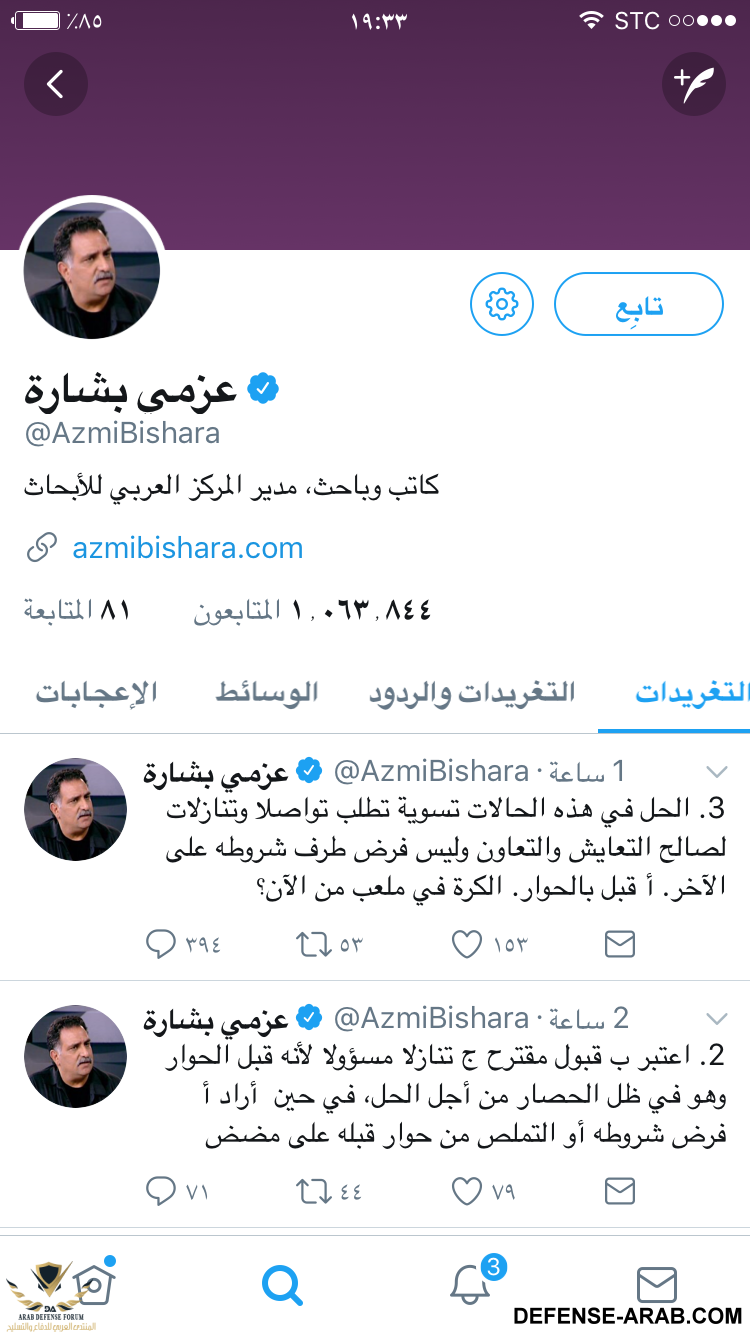Expand options chevron on second tweet

[716, 1019]
